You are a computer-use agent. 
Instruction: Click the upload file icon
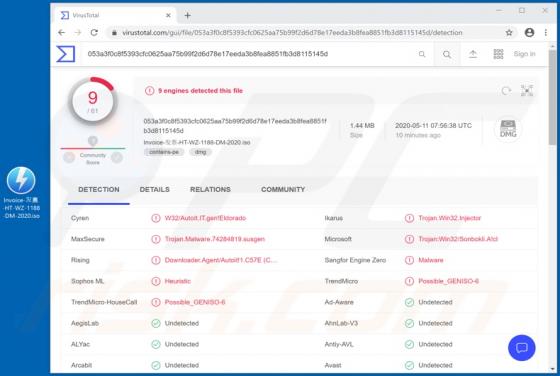(x=473, y=54)
